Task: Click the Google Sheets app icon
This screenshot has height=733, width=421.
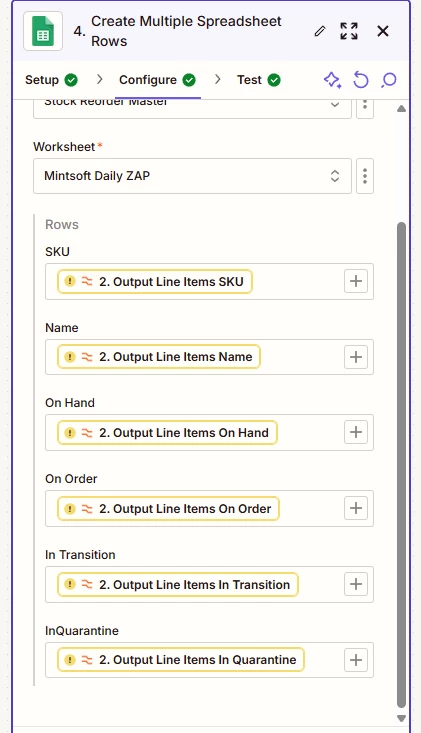Action: tap(43, 31)
